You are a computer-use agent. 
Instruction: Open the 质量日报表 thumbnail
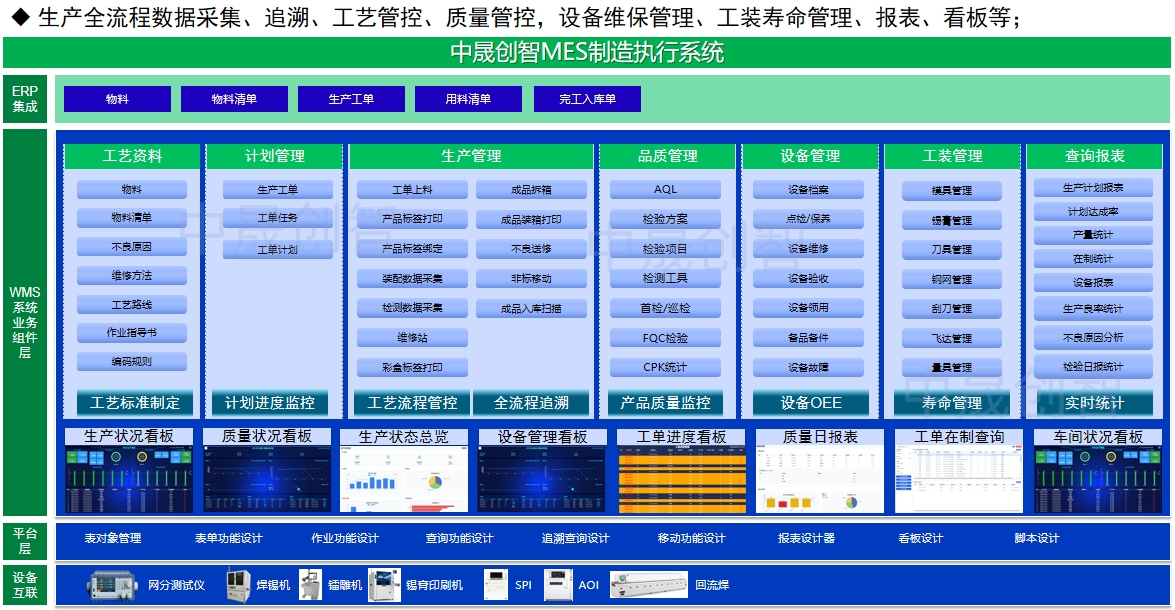821,480
